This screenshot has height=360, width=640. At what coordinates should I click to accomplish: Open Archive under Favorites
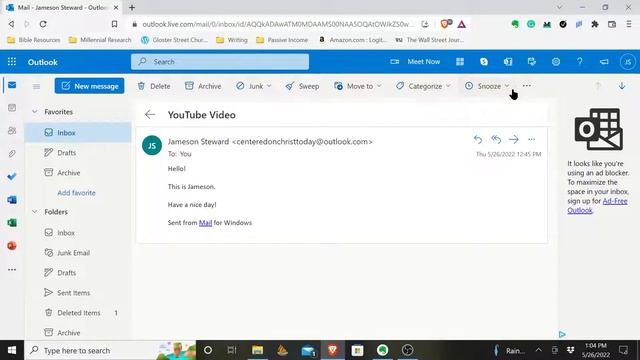[78, 173]
